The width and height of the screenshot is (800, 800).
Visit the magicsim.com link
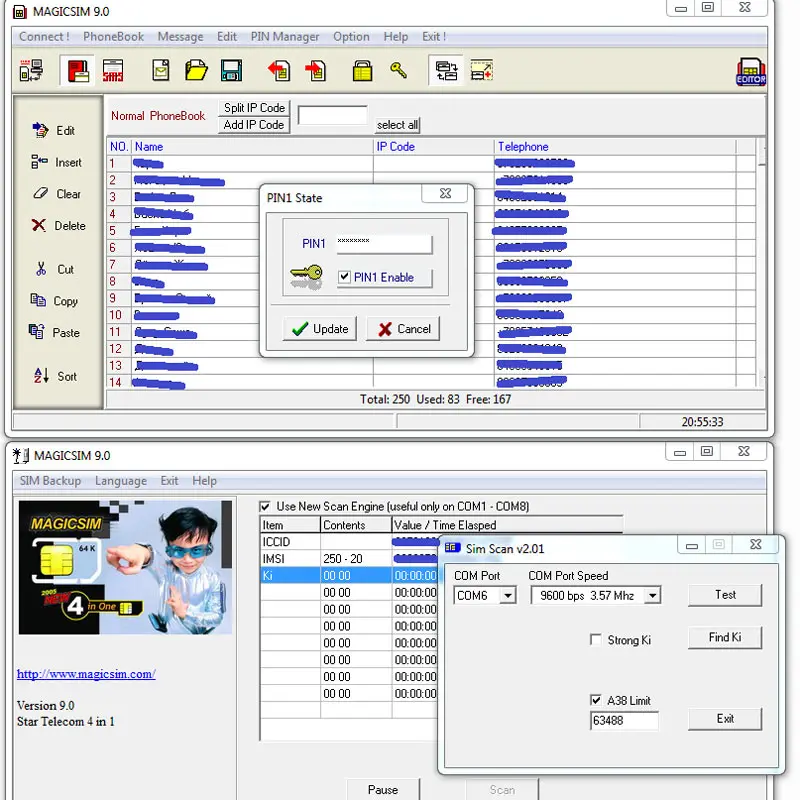(x=84, y=673)
